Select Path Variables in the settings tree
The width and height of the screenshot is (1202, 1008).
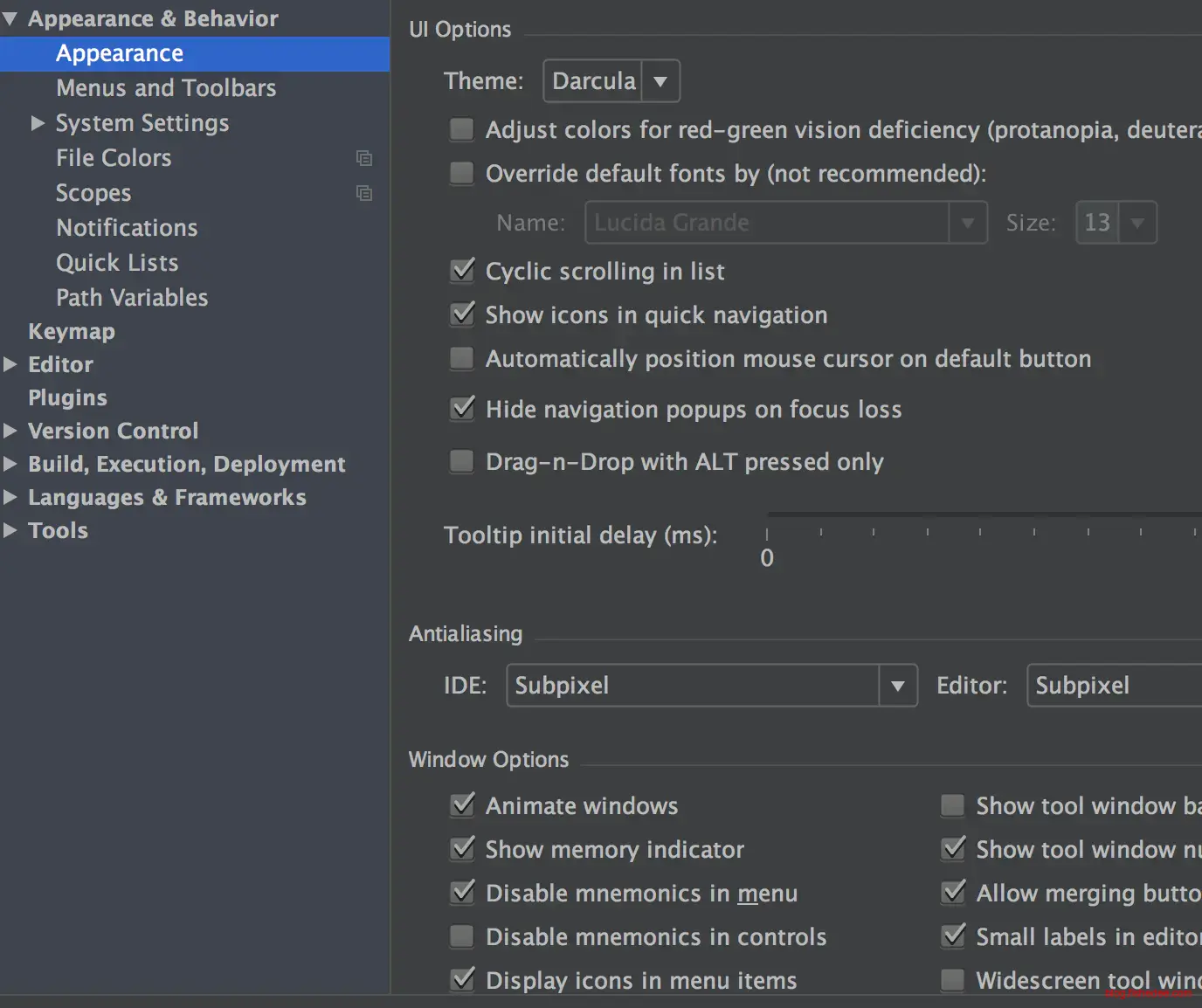132,298
